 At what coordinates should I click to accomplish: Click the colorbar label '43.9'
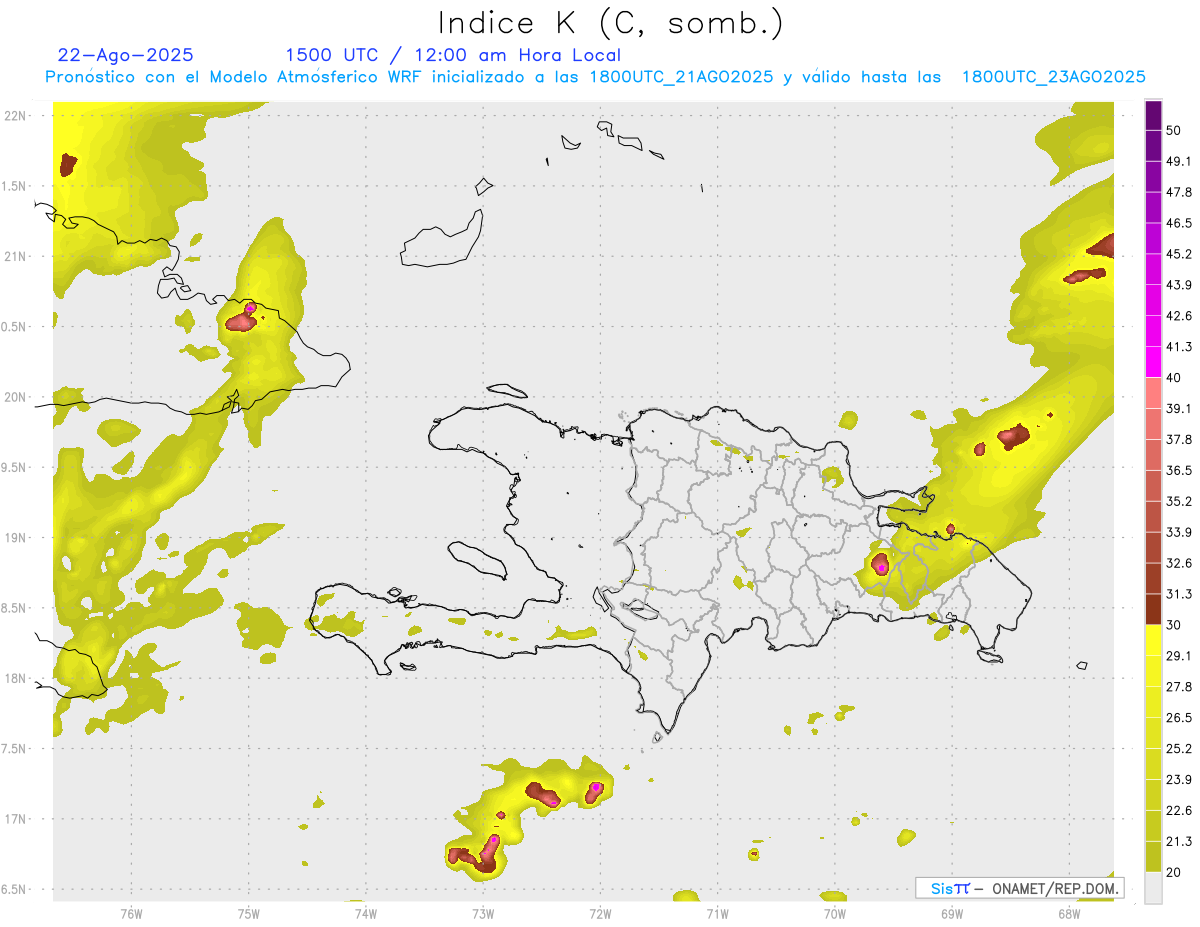tap(1179, 285)
